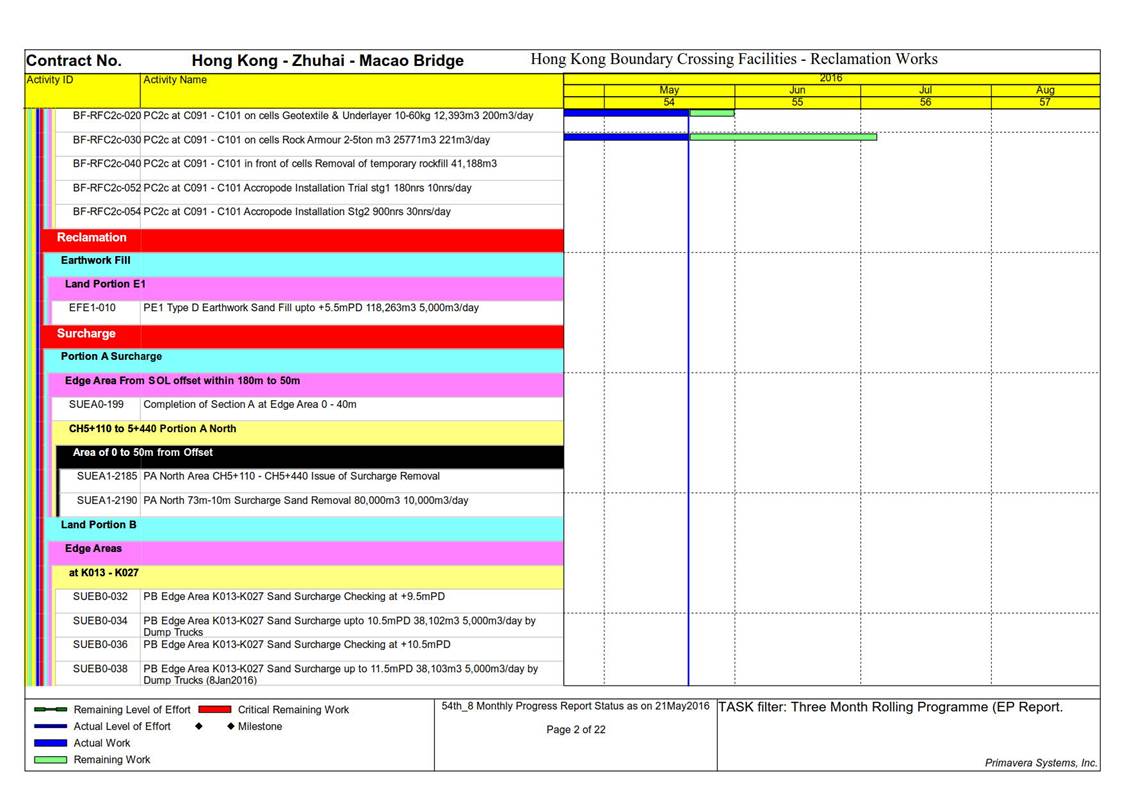Click the Activity ID column header
This screenshot has width=1123, height=794.
(x=83, y=90)
